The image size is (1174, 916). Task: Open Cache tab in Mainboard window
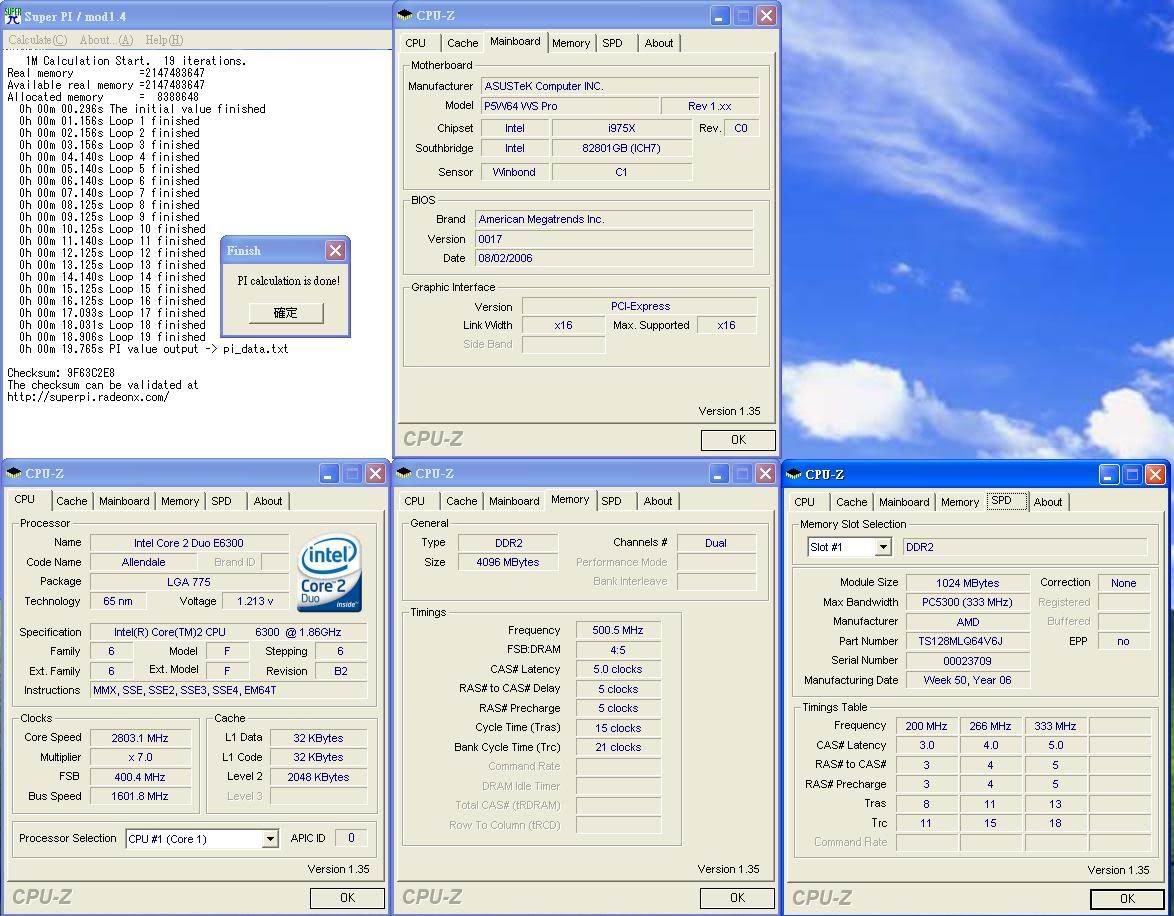[x=463, y=43]
